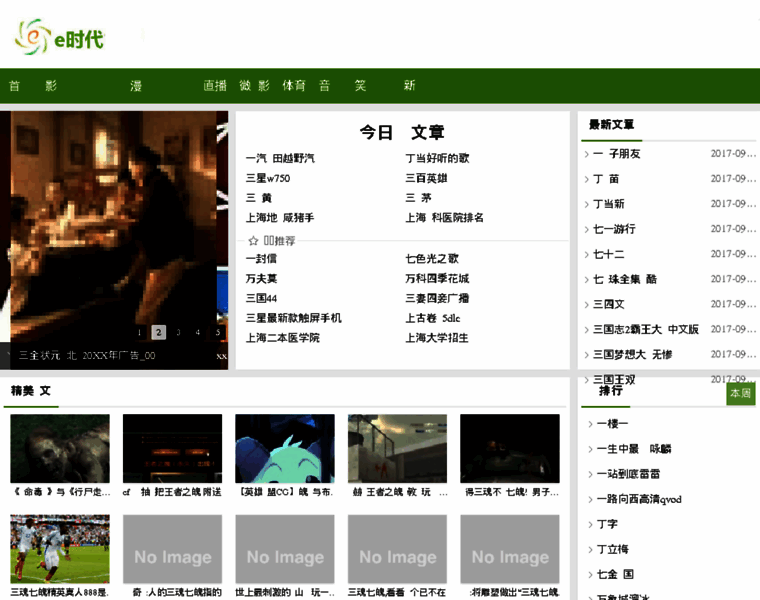Image resolution: width=760 pixels, height=600 pixels.
Task: Open article link 万夫莫
Action: 261,279
